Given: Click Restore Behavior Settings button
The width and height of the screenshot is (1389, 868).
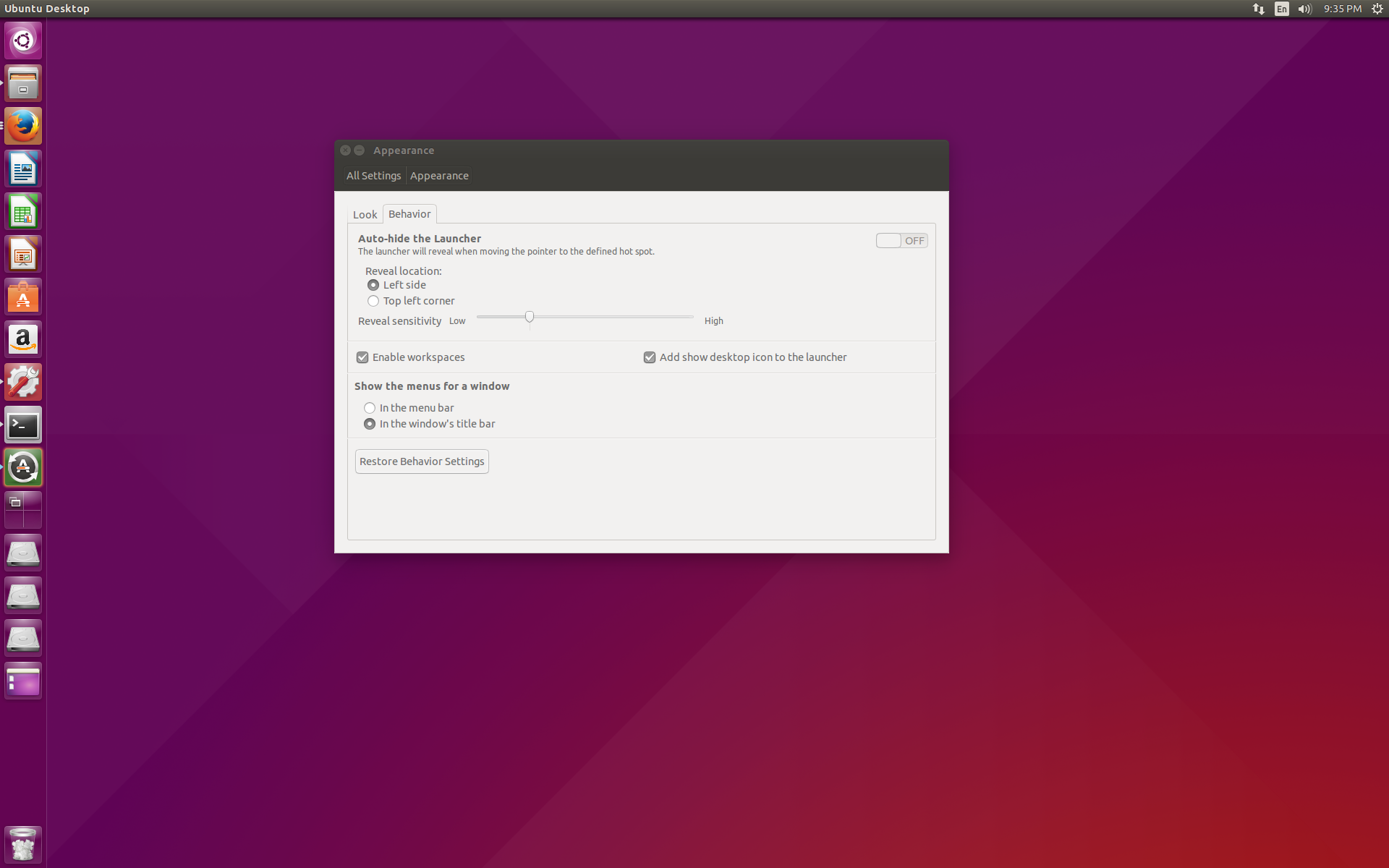Looking at the screenshot, I should point(422,461).
